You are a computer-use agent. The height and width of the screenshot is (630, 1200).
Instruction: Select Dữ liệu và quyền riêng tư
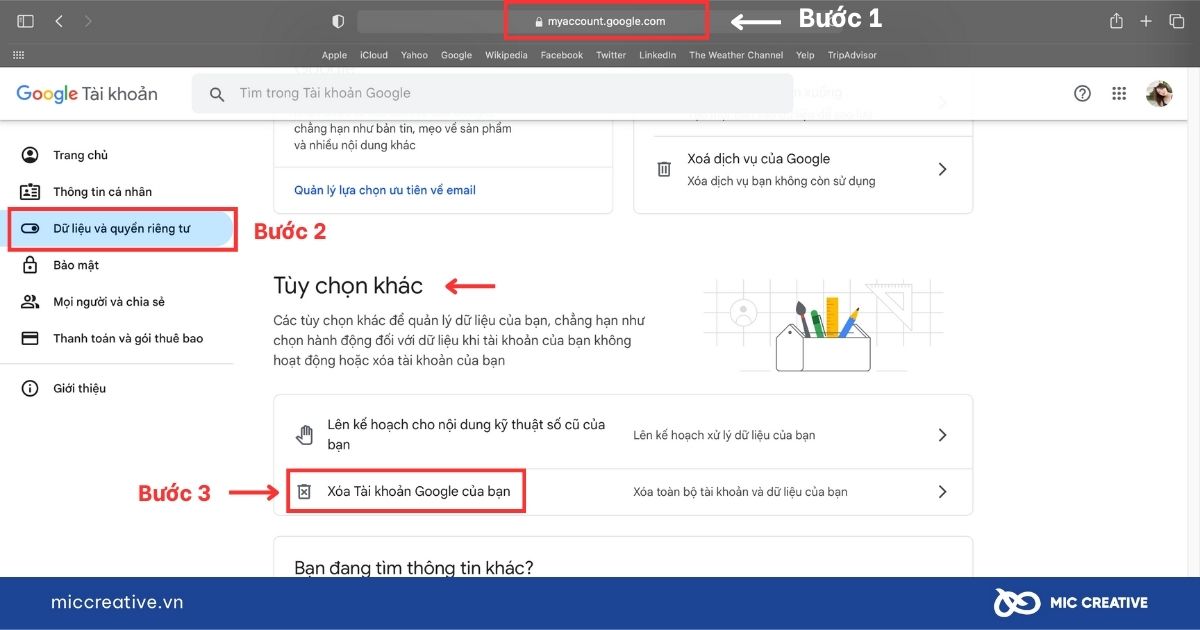tap(122, 228)
